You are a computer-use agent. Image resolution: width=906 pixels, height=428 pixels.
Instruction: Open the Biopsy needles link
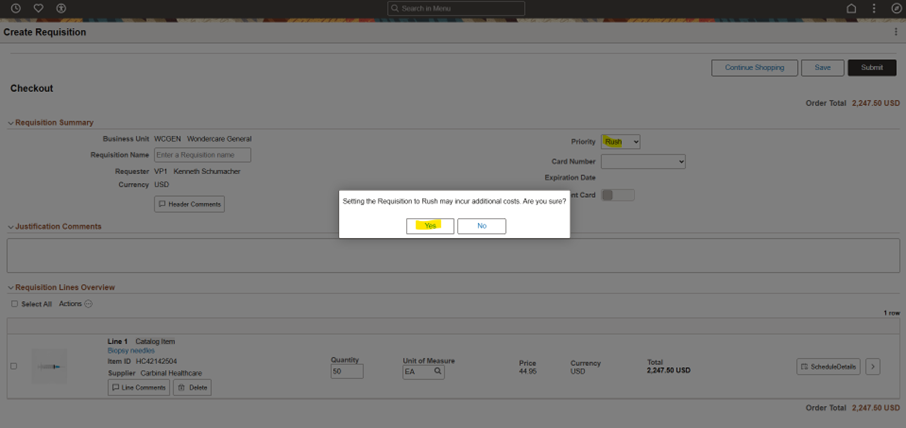pyautogui.click(x=131, y=350)
